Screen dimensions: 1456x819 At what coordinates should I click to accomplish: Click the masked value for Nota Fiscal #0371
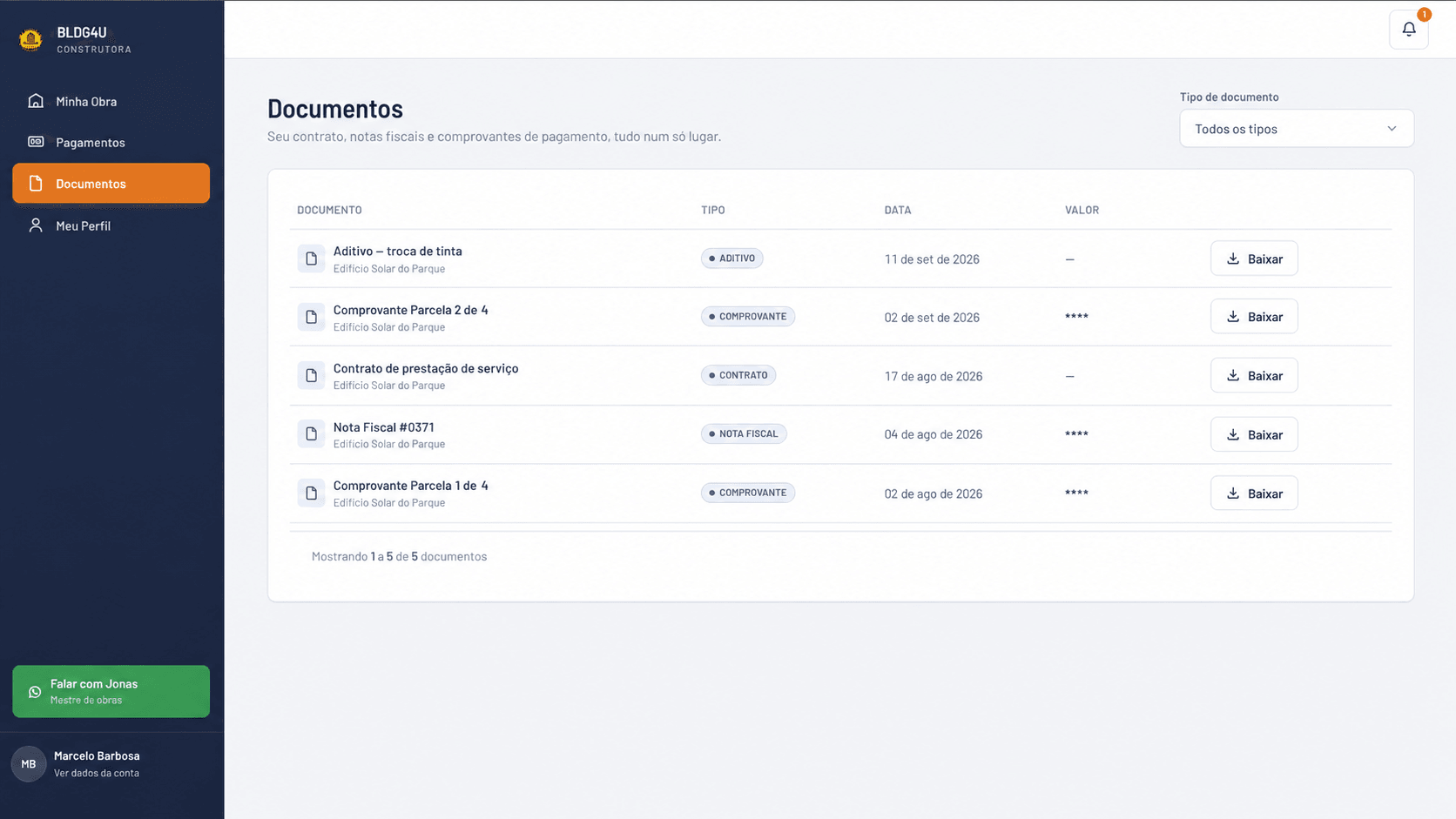1076,434
